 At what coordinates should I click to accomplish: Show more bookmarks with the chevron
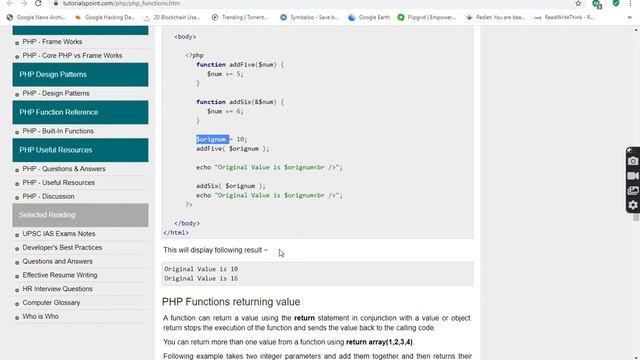(630, 18)
